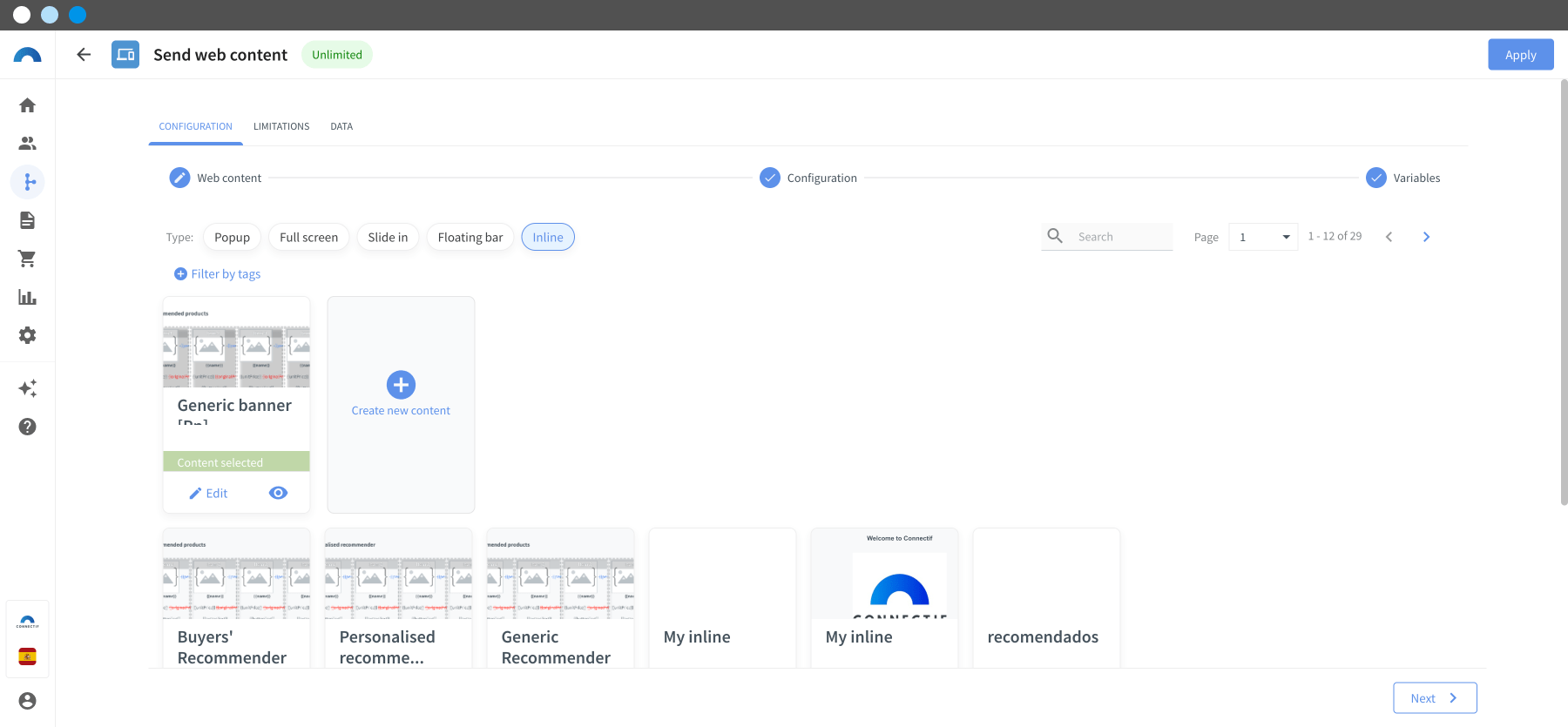The image size is (1568, 727).
Task: Click the '1 - 12 of 29' pagination text
Action: click(x=1335, y=236)
